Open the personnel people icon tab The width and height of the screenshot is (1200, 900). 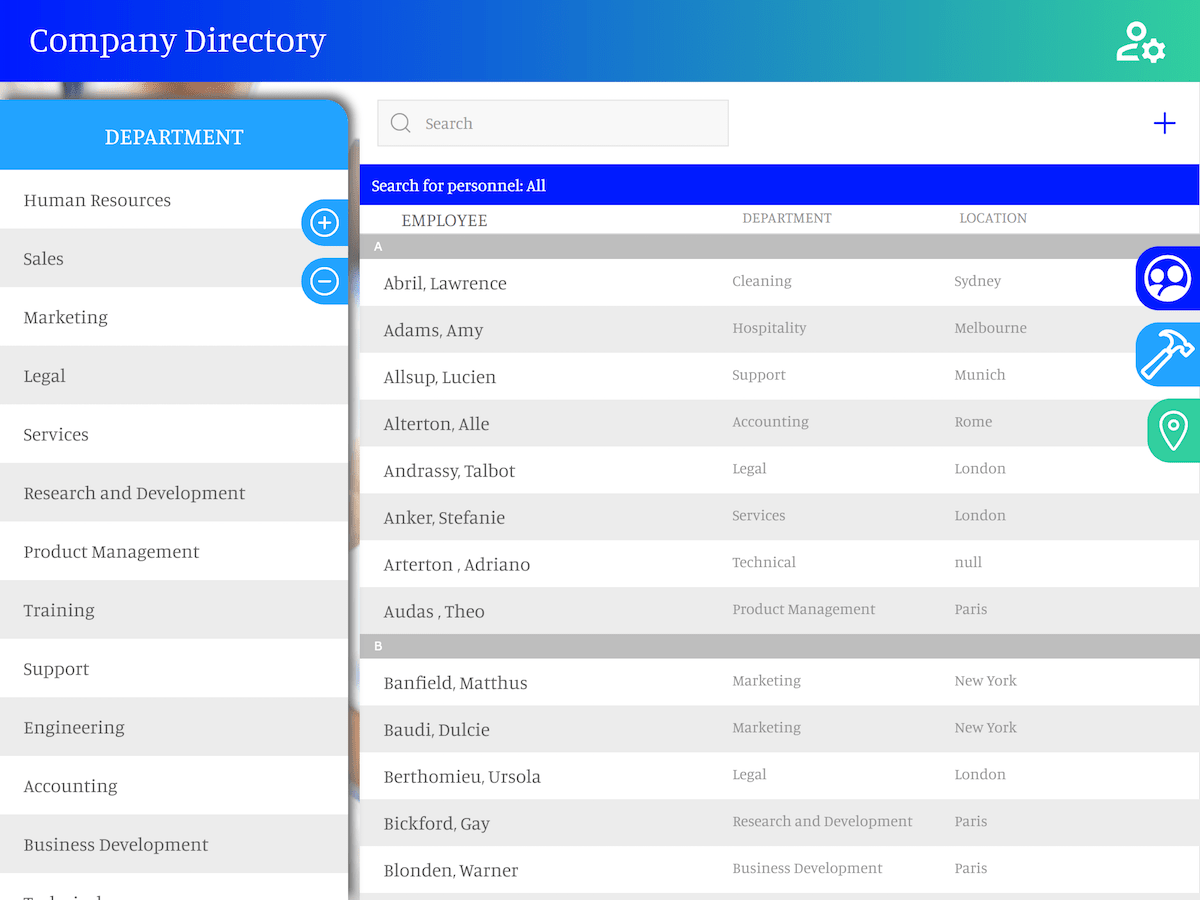pos(1168,278)
